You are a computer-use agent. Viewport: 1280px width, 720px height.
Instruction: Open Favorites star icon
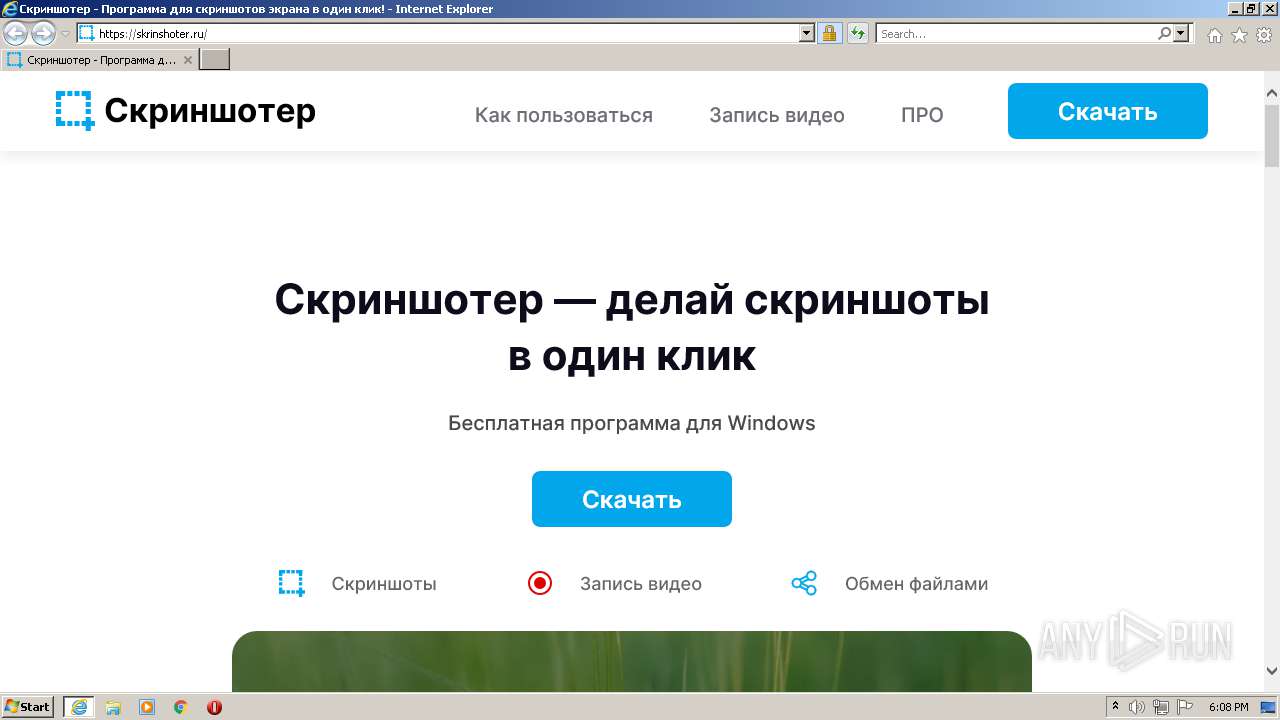click(1239, 34)
